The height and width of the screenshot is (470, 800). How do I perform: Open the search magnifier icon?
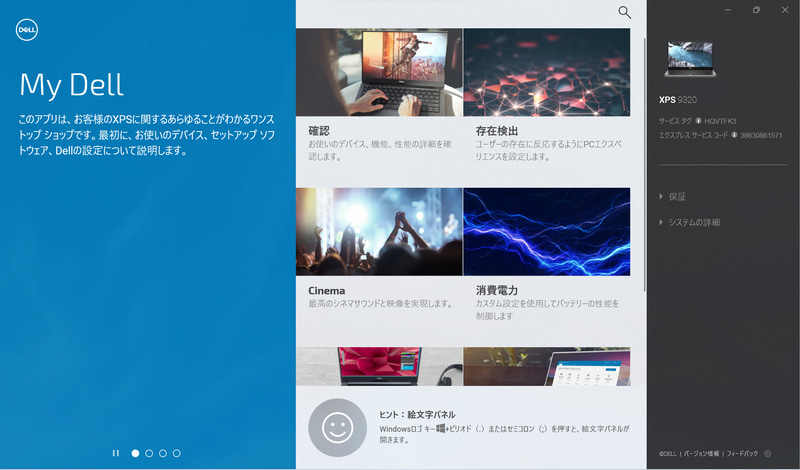(x=624, y=12)
